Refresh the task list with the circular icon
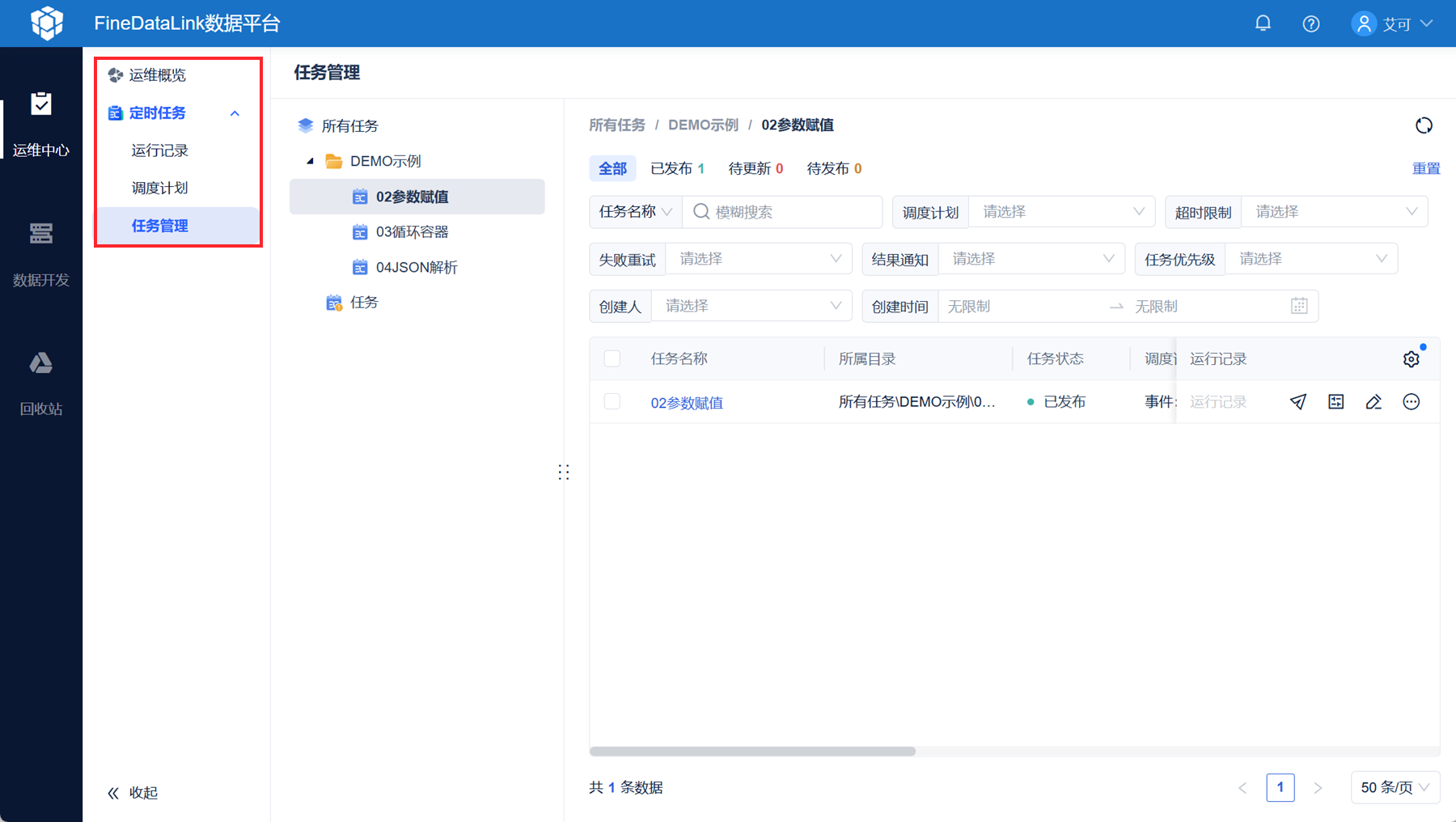Image resolution: width=1456 pixels, height=822 pixels. tap(1424, 125)
